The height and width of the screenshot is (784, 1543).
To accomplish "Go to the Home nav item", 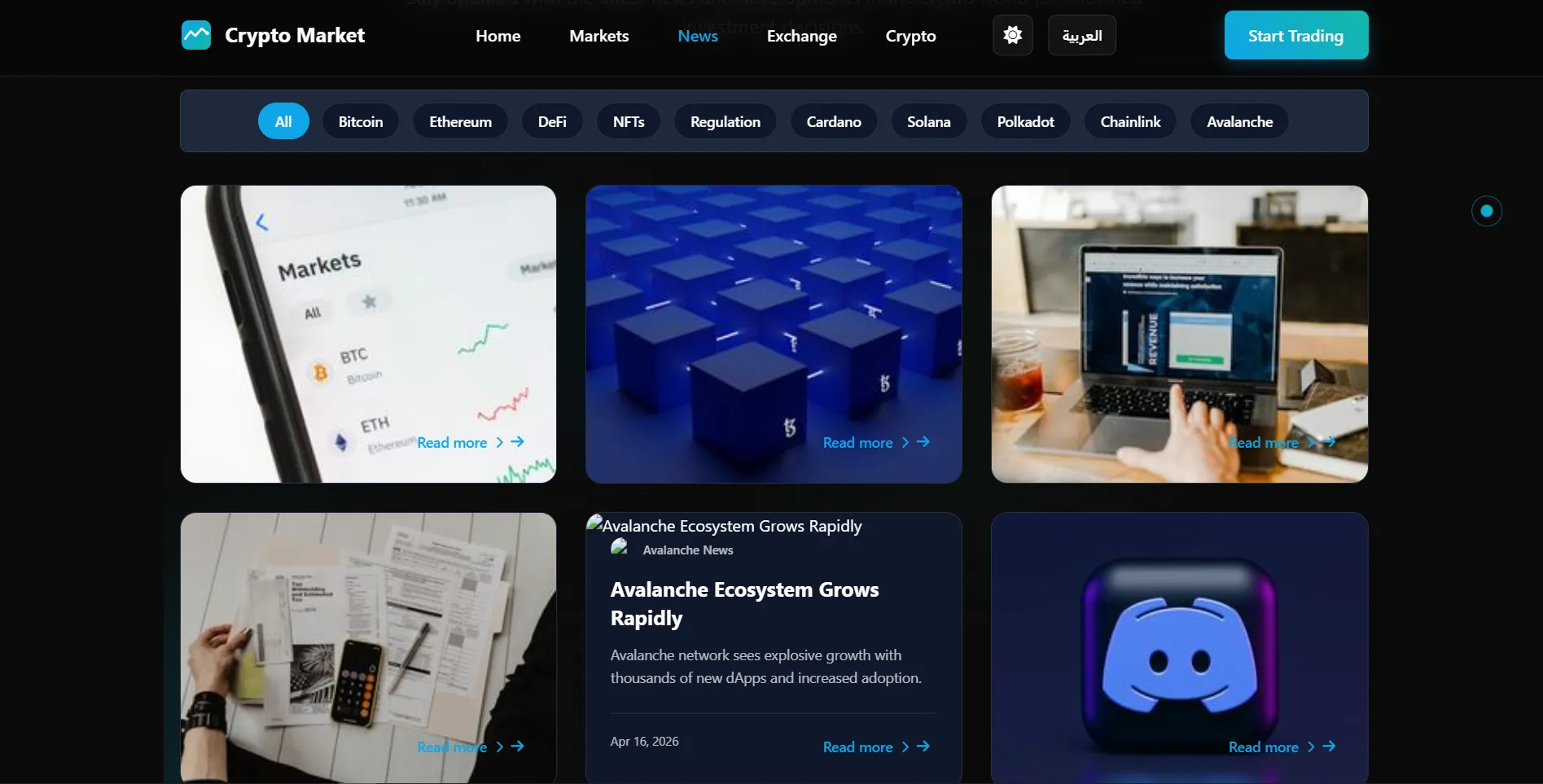I will coord(498,36).
